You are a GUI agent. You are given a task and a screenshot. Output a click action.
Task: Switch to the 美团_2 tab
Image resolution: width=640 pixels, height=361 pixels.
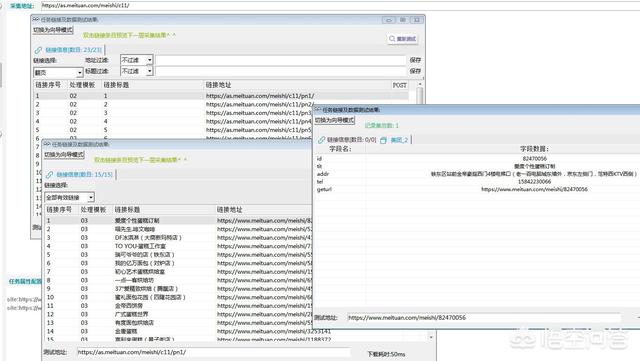point(399,140)
